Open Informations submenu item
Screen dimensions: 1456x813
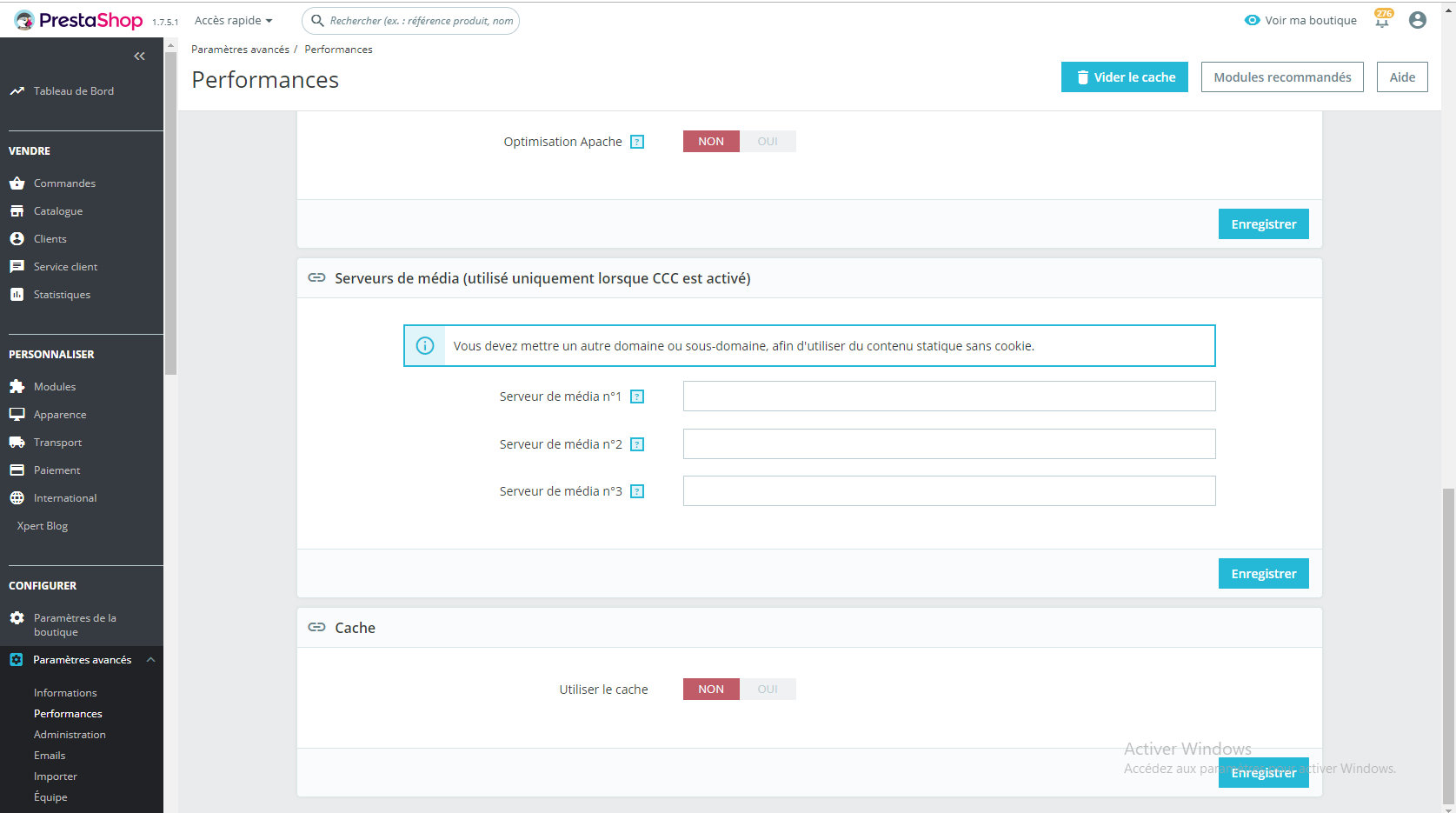[65, 692]
